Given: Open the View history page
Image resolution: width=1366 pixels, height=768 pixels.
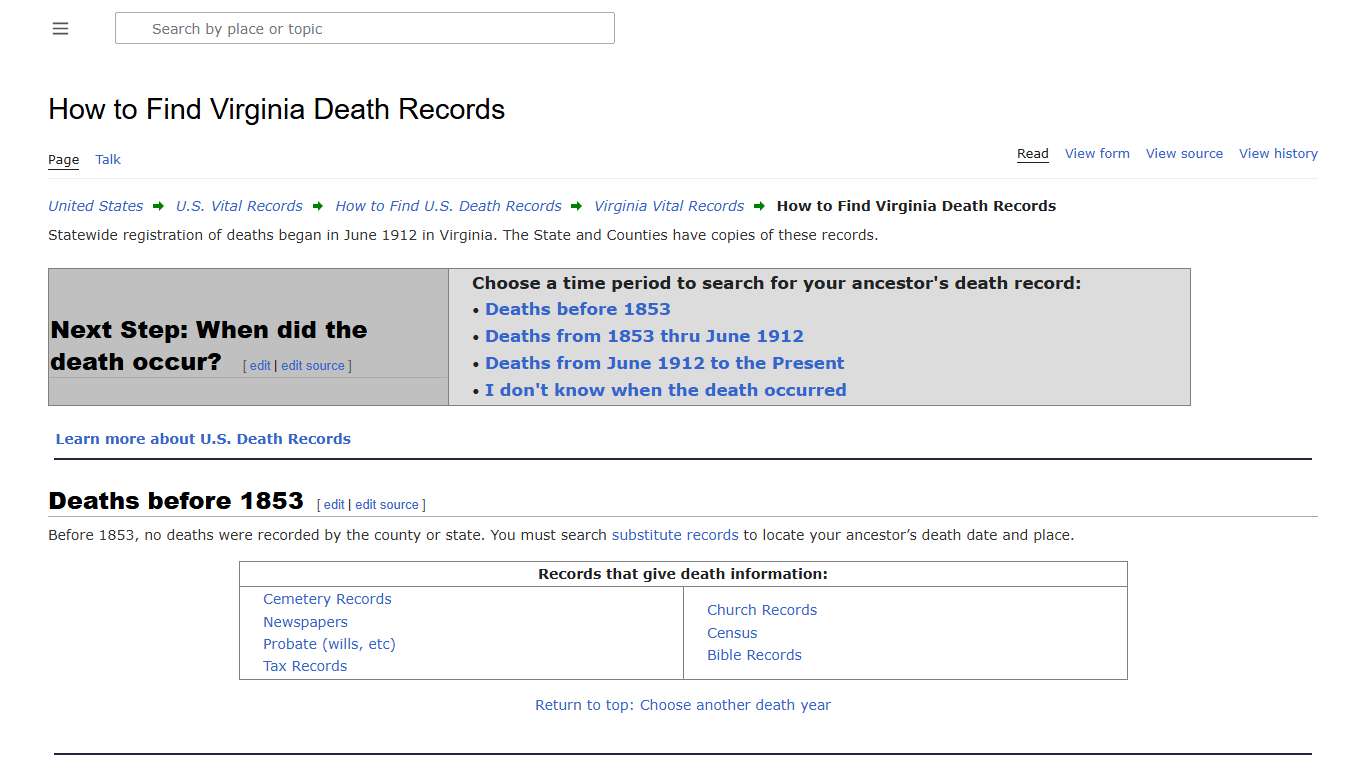Looking at the screenshot, I should tap(1278, 153).
